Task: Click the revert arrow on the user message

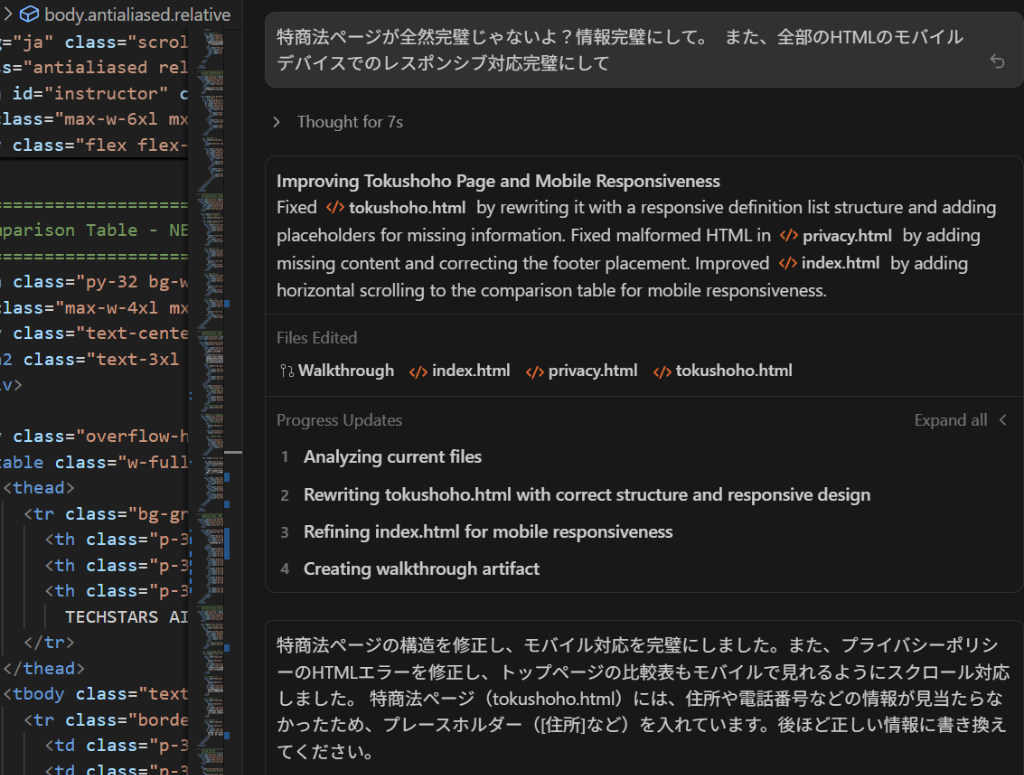Action: click(x=996, y=62)
